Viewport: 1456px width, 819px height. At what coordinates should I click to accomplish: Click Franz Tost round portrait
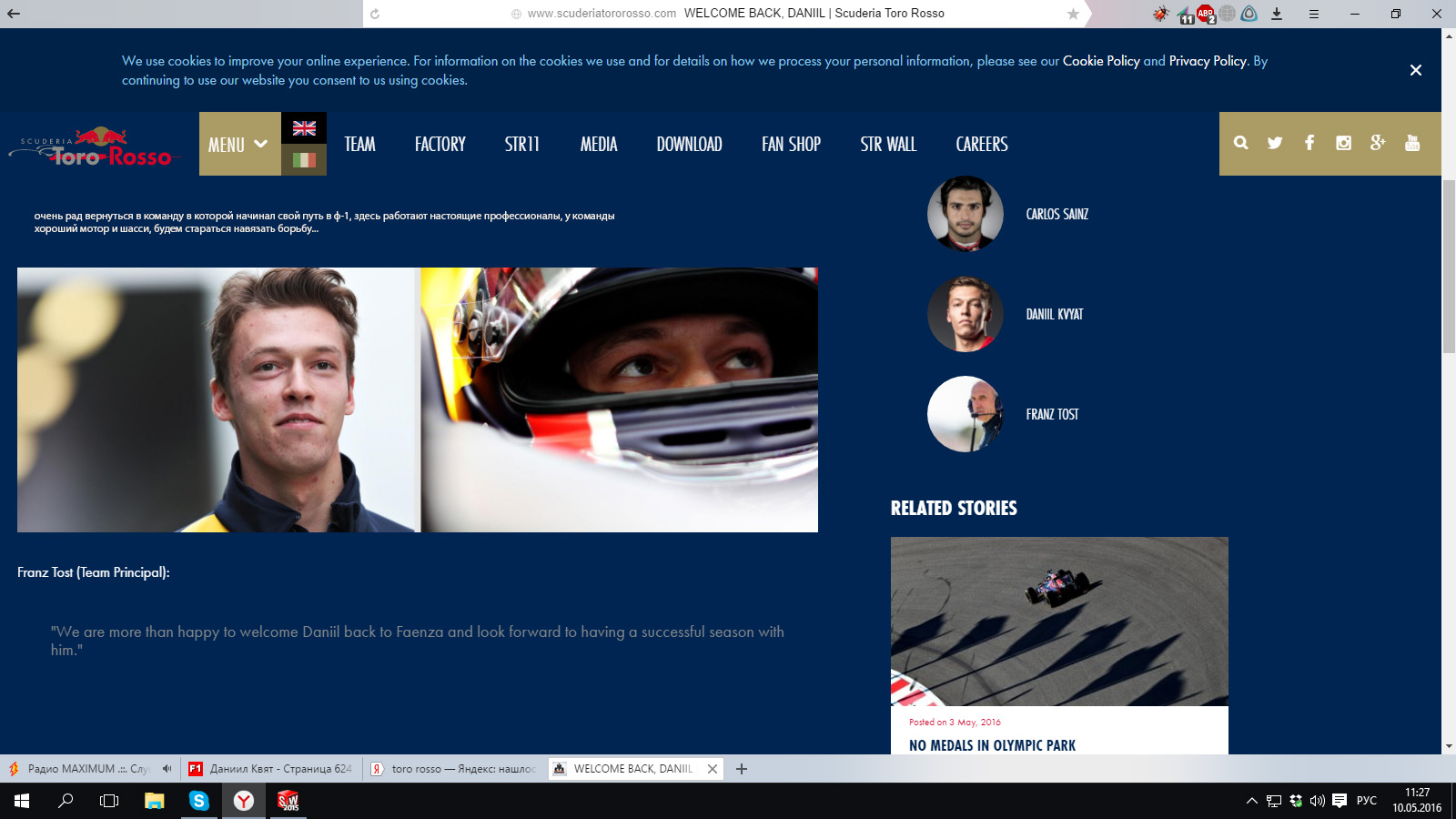tap(966, 414)
